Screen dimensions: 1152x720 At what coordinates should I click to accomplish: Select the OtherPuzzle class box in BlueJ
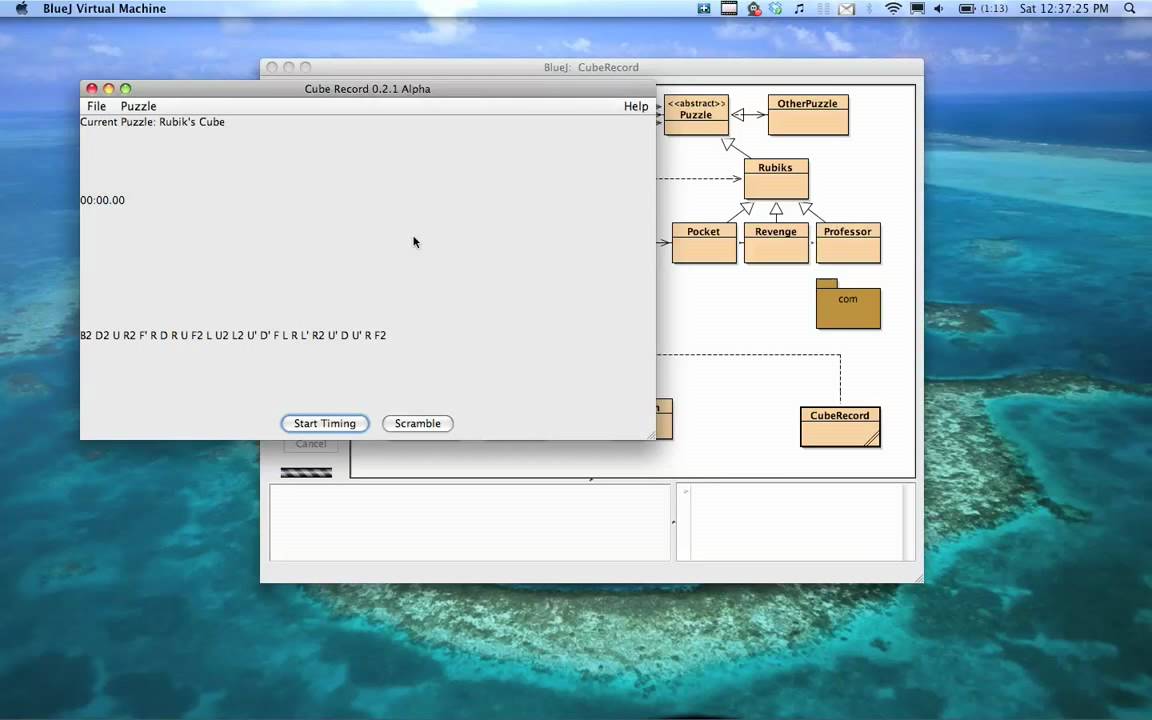pos(807,115)
